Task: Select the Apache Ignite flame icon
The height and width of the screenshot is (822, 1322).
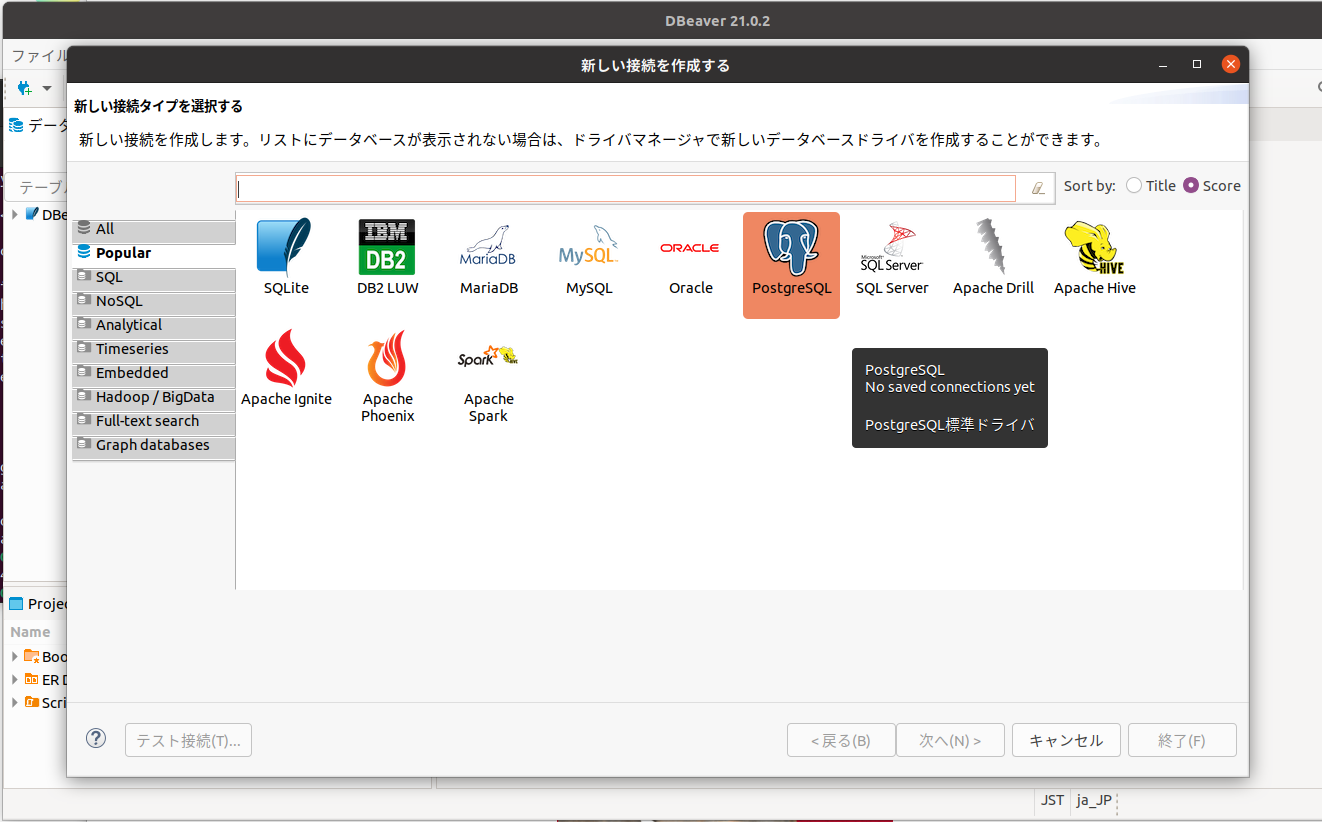Action: [x=285, y=358]
